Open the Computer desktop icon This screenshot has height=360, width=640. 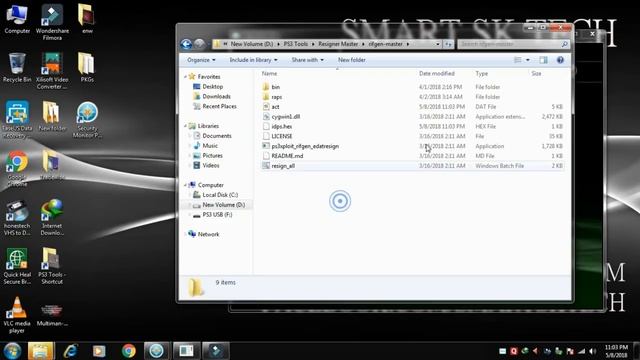17,20
